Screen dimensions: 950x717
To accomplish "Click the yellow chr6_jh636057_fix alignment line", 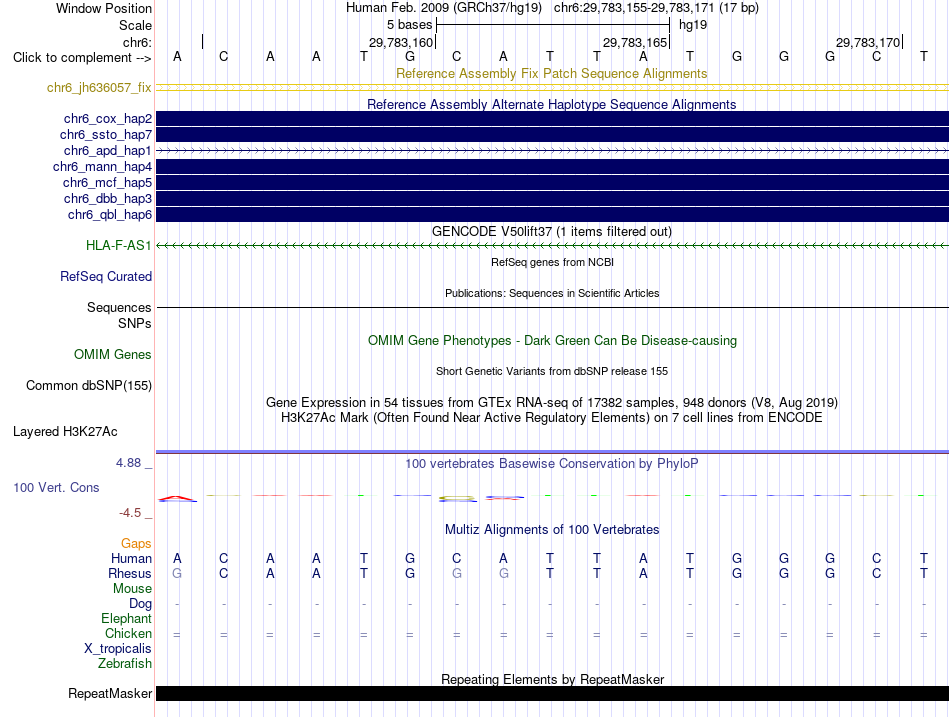I will tap(552, 88).
